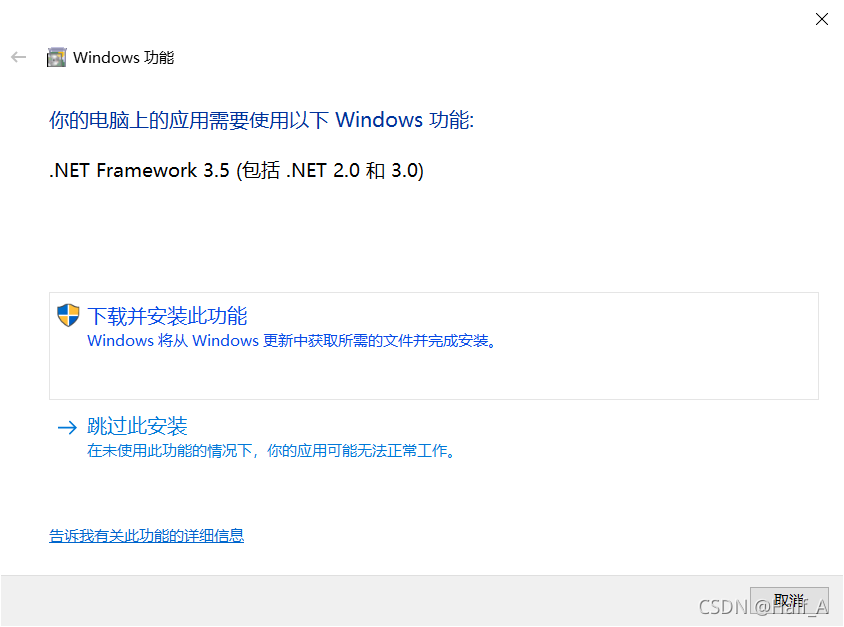Close the Windows 功能 dialog with X
The height and width of the screenshot is (627, 844).
tap(821, 19)
